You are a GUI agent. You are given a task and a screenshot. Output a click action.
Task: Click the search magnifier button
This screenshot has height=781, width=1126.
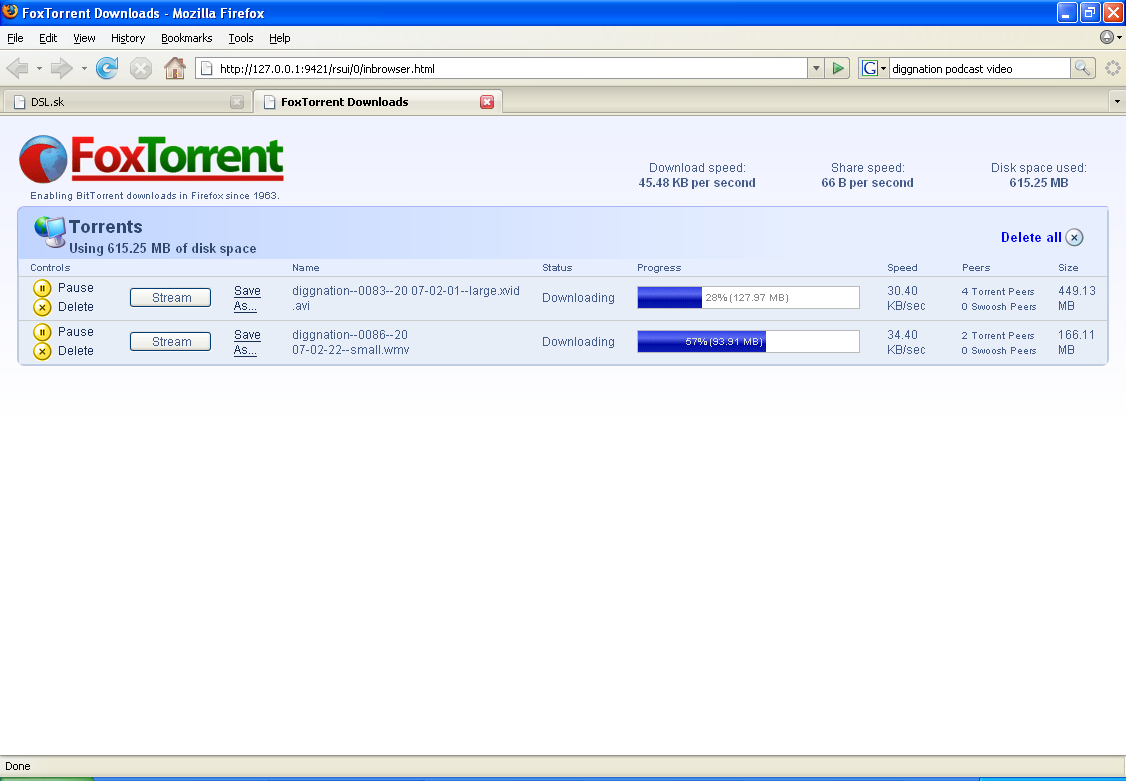[1082, 68]
